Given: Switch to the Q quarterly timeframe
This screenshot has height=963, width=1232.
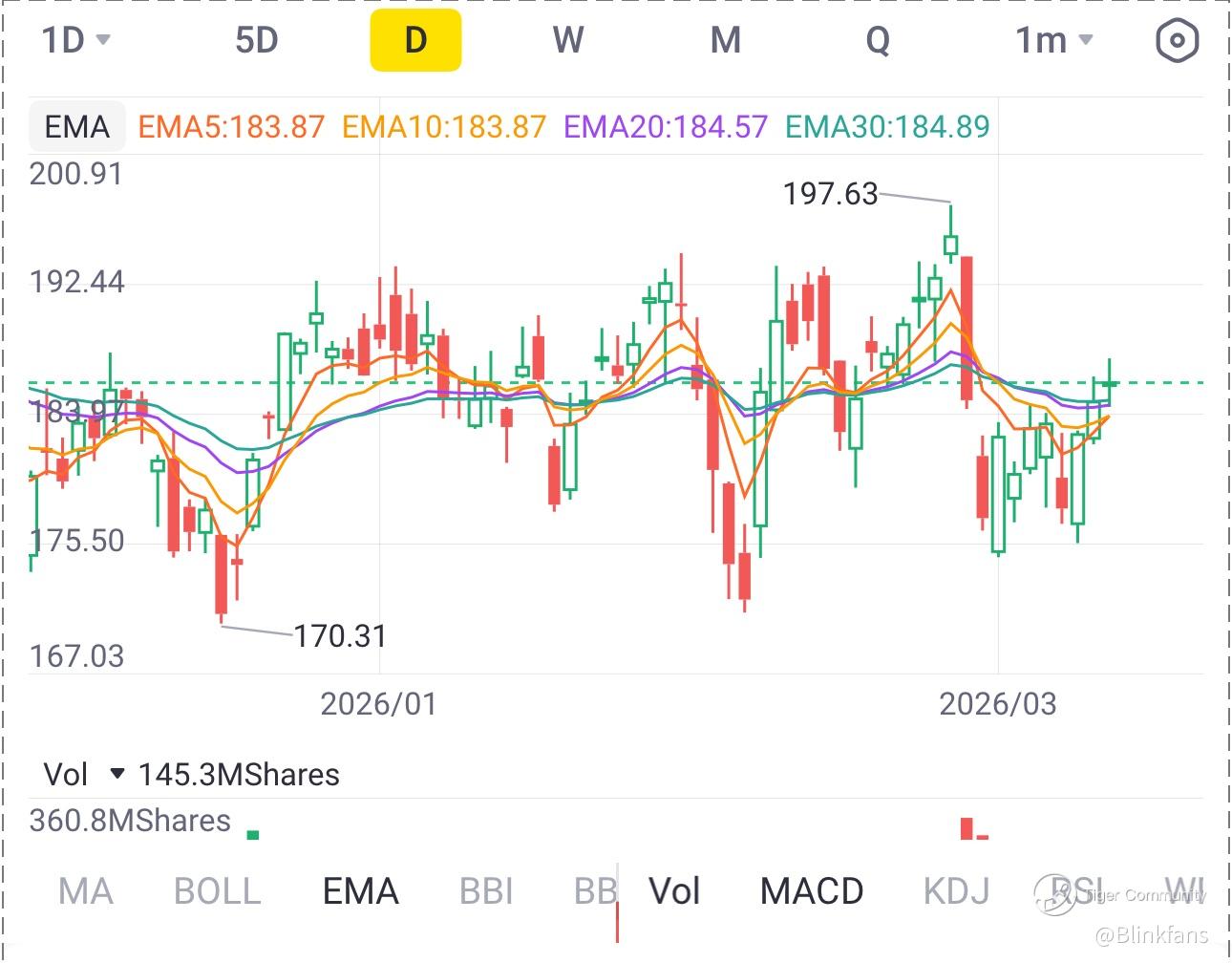Looking at the screenshot, I should pos(878,40).
